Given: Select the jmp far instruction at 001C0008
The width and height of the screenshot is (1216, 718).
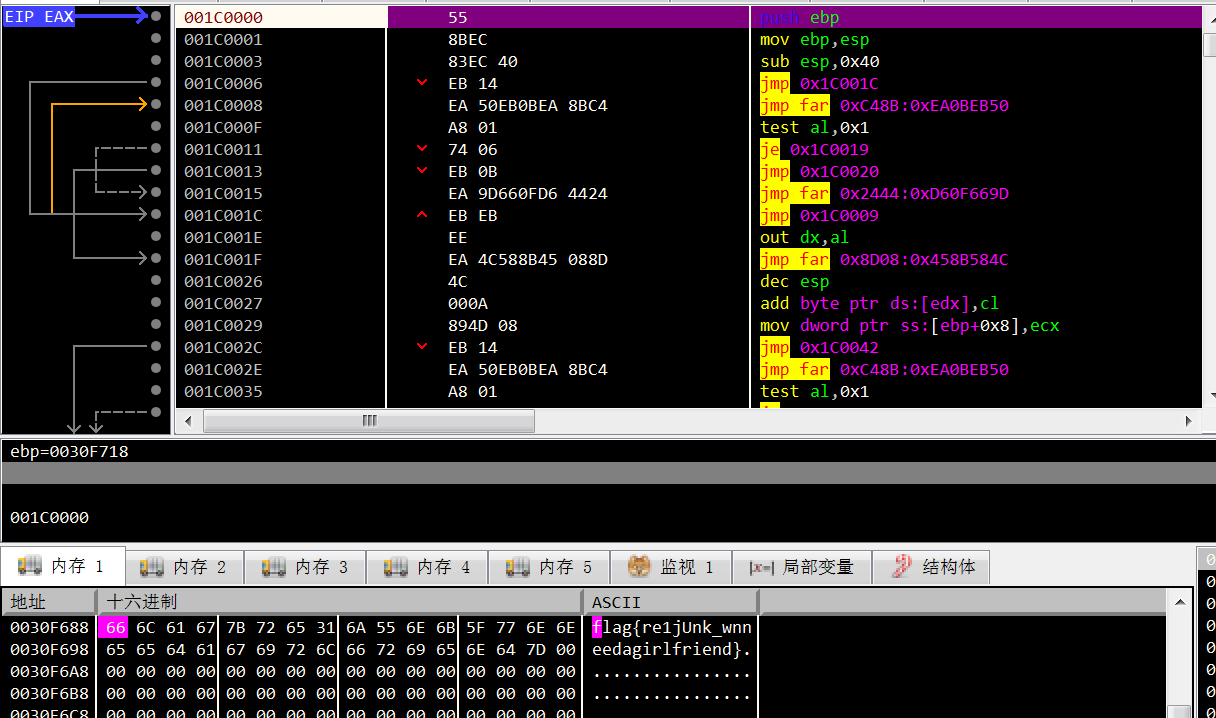Looking at the screenshot, I should coord(885,105).
